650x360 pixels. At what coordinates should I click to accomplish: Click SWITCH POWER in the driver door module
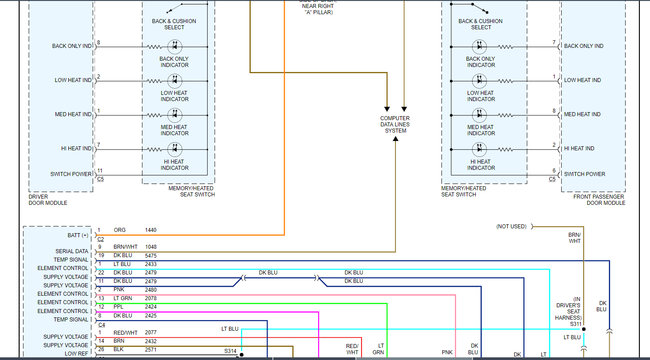click(71, 174)
